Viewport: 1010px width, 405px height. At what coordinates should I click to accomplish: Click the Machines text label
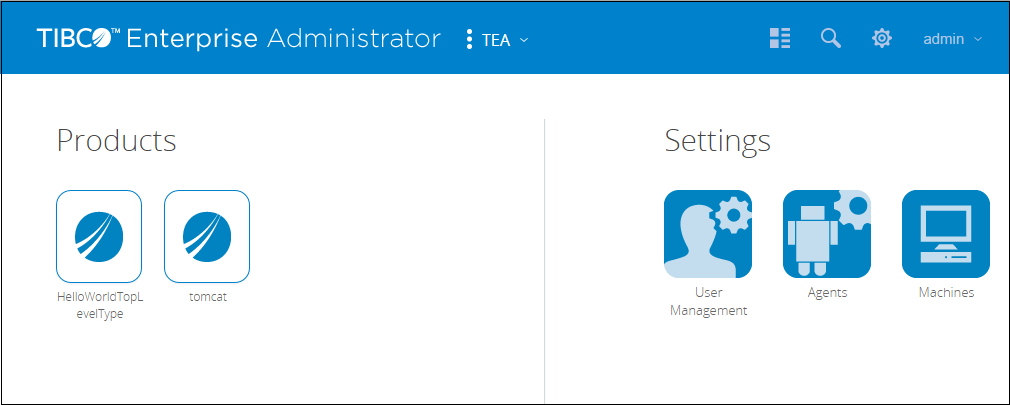[x=945, y=293]
